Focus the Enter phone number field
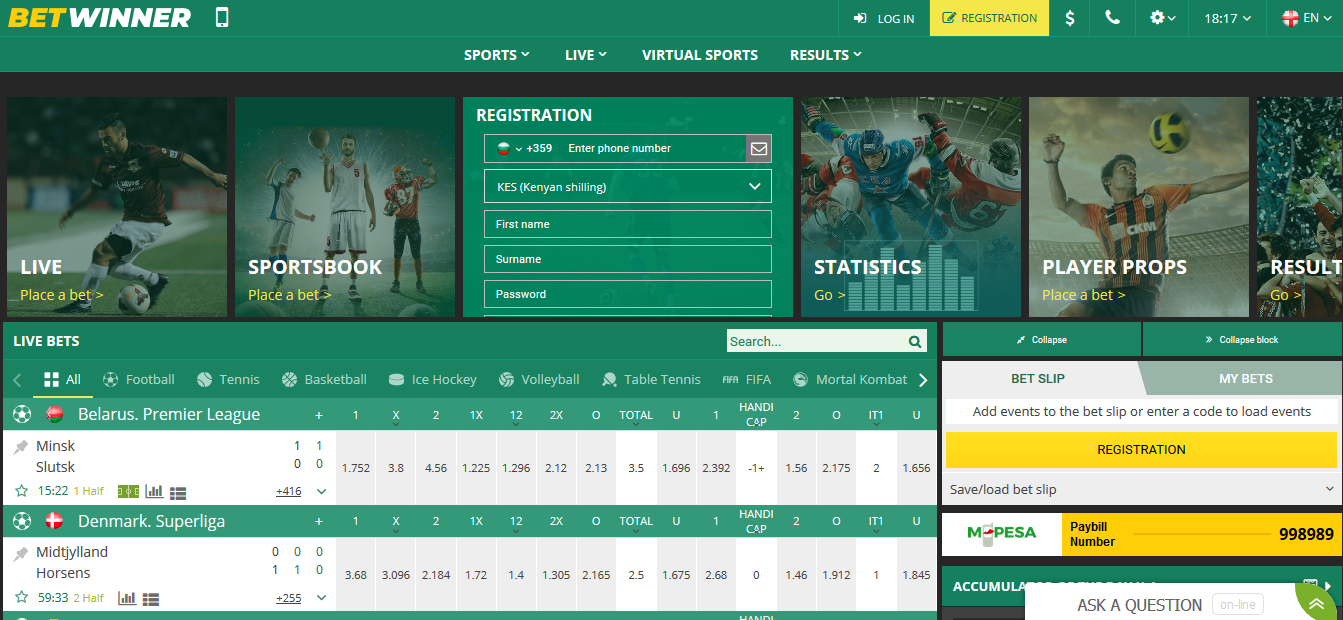 pos(654,148)
